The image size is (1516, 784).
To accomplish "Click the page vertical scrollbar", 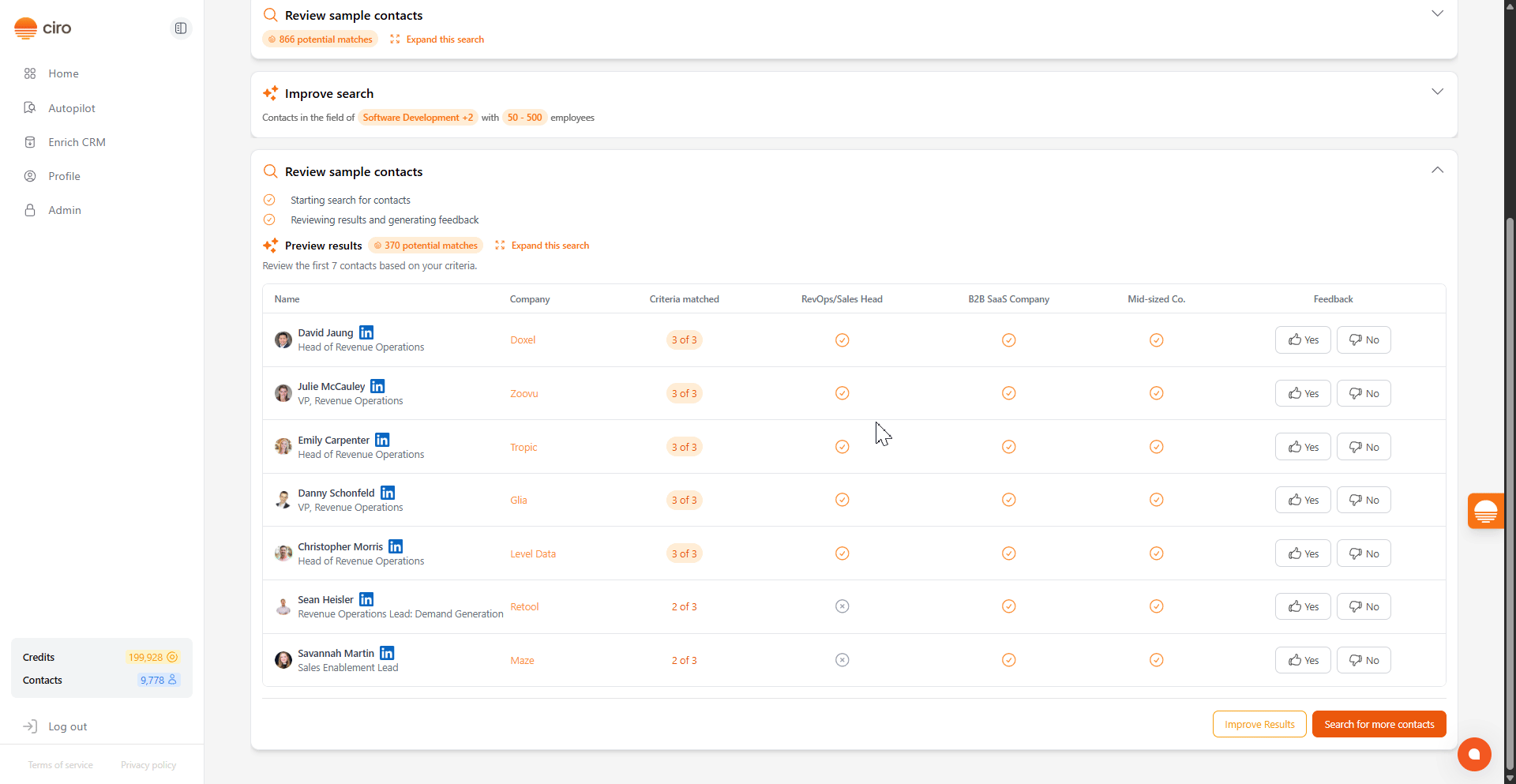I will pos(1510,474).
